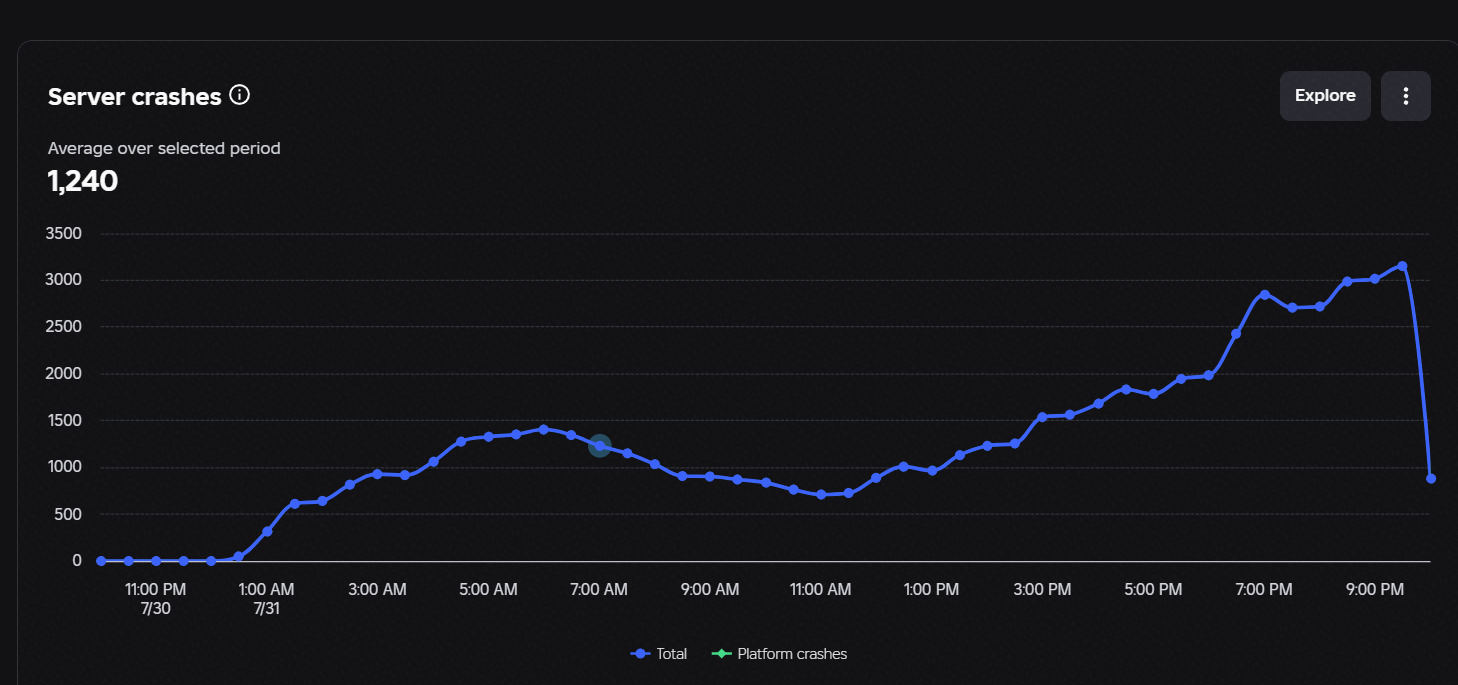The height and width of the screenshot is (685, 1458).
Task: Click the 500 y-axis label
Action: point(68,514)
